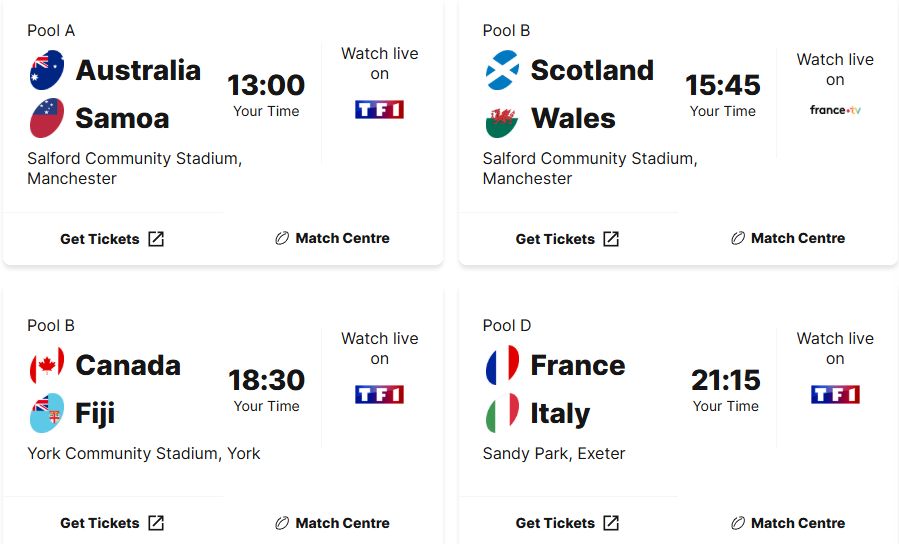Click the Scotland flag icon

(502, 70)
